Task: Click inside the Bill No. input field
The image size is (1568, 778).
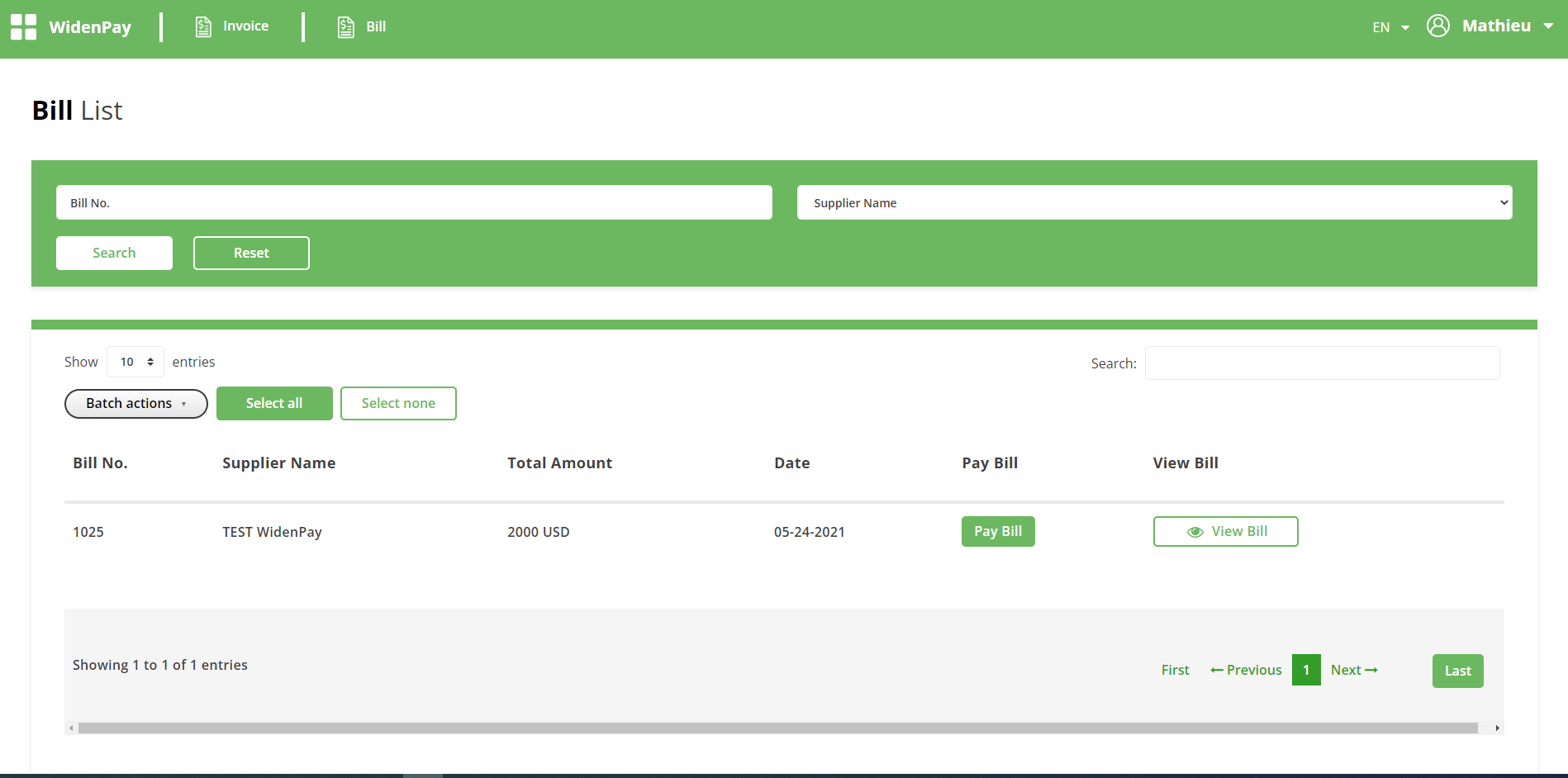Action: coord(413,202)
